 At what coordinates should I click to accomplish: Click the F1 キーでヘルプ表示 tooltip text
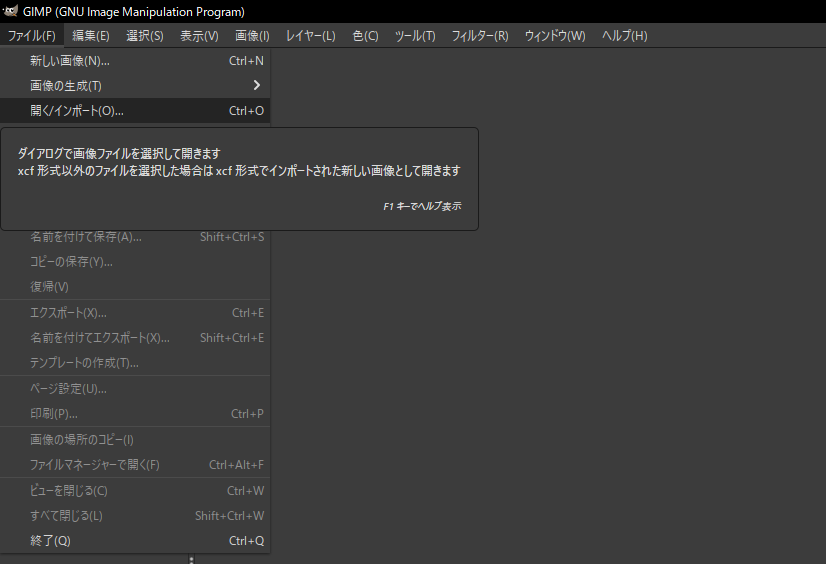click(x=422, y=206)
